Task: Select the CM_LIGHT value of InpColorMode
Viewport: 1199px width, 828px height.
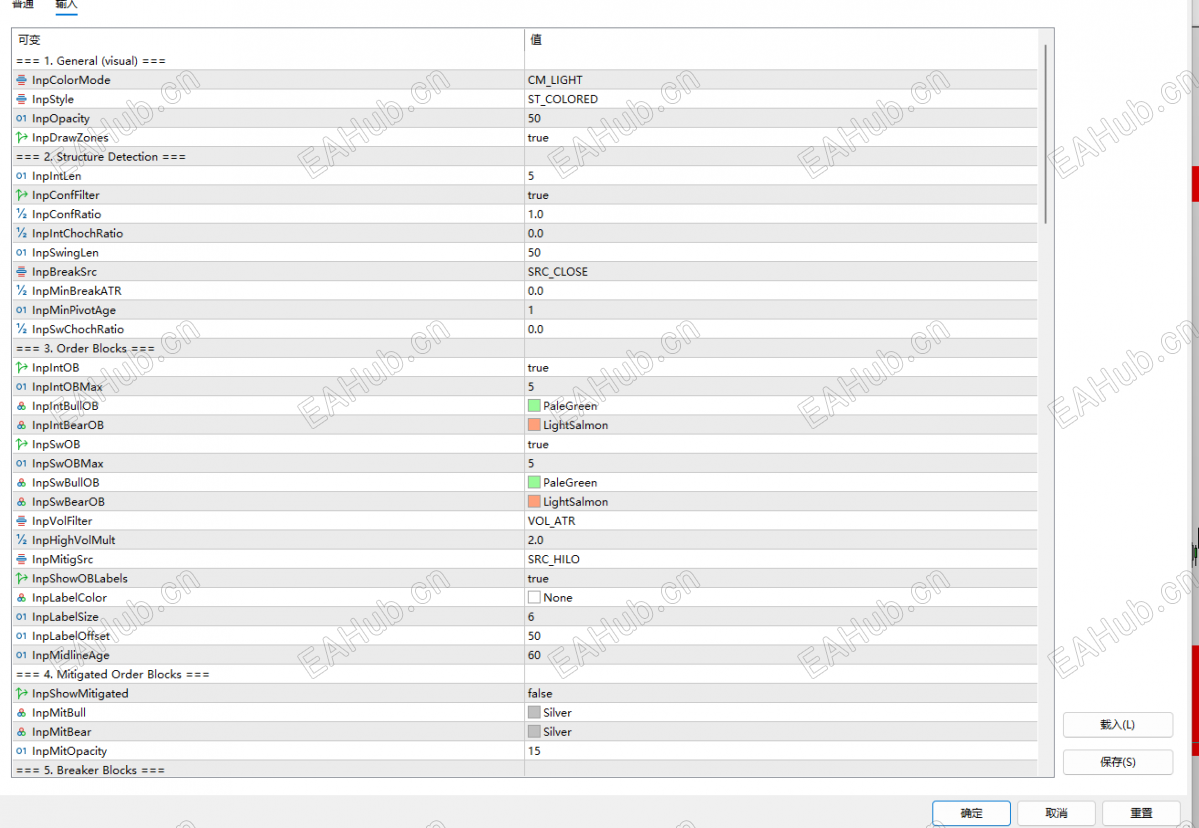Action: (555, 80)
